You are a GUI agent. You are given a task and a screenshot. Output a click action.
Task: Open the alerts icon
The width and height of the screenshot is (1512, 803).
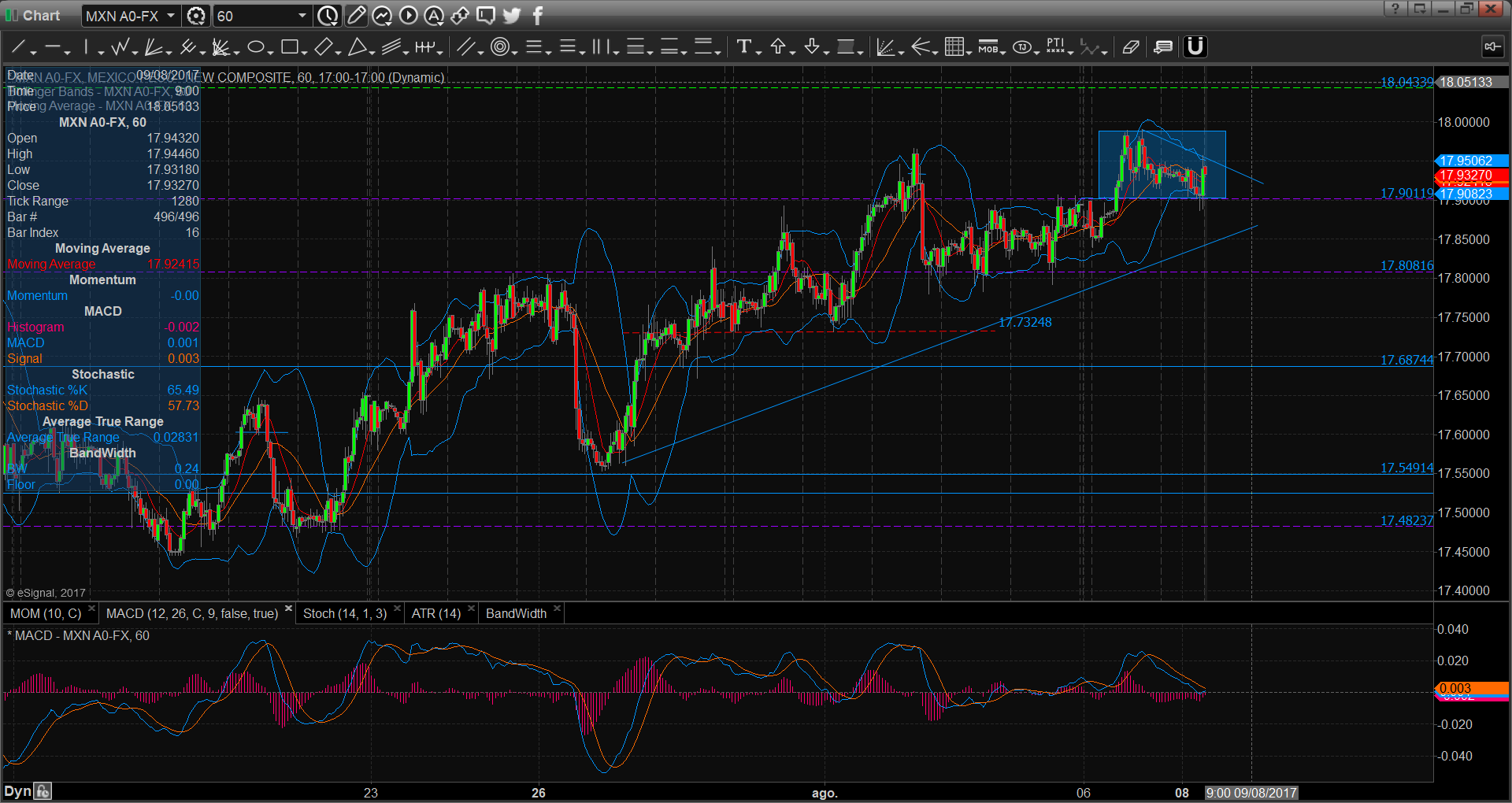[x=434, y=16]
